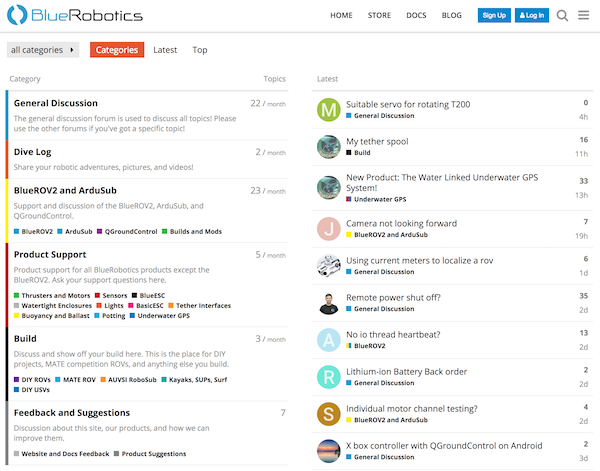Switch to the Latest tab

[x=165, y=50]
